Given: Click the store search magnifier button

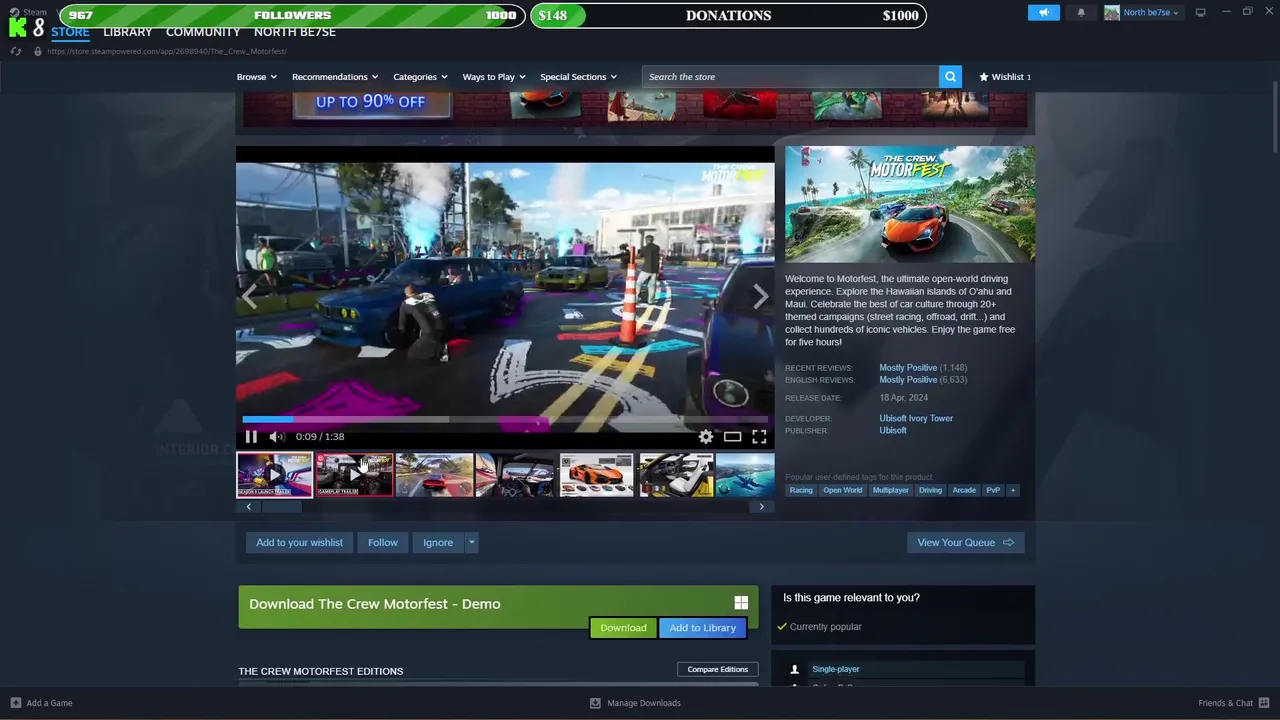Looking at the screenshot, I should pos(950,77).
